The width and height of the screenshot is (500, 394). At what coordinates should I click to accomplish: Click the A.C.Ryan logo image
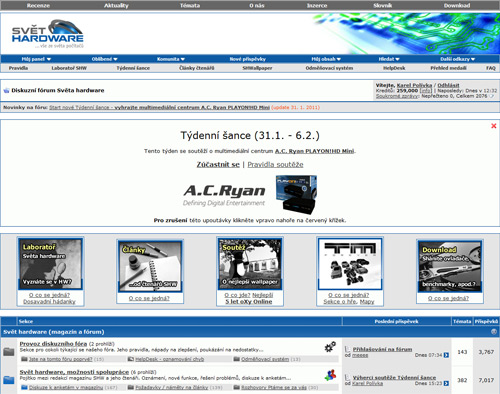pyautogui.click(x=224, y=195)
